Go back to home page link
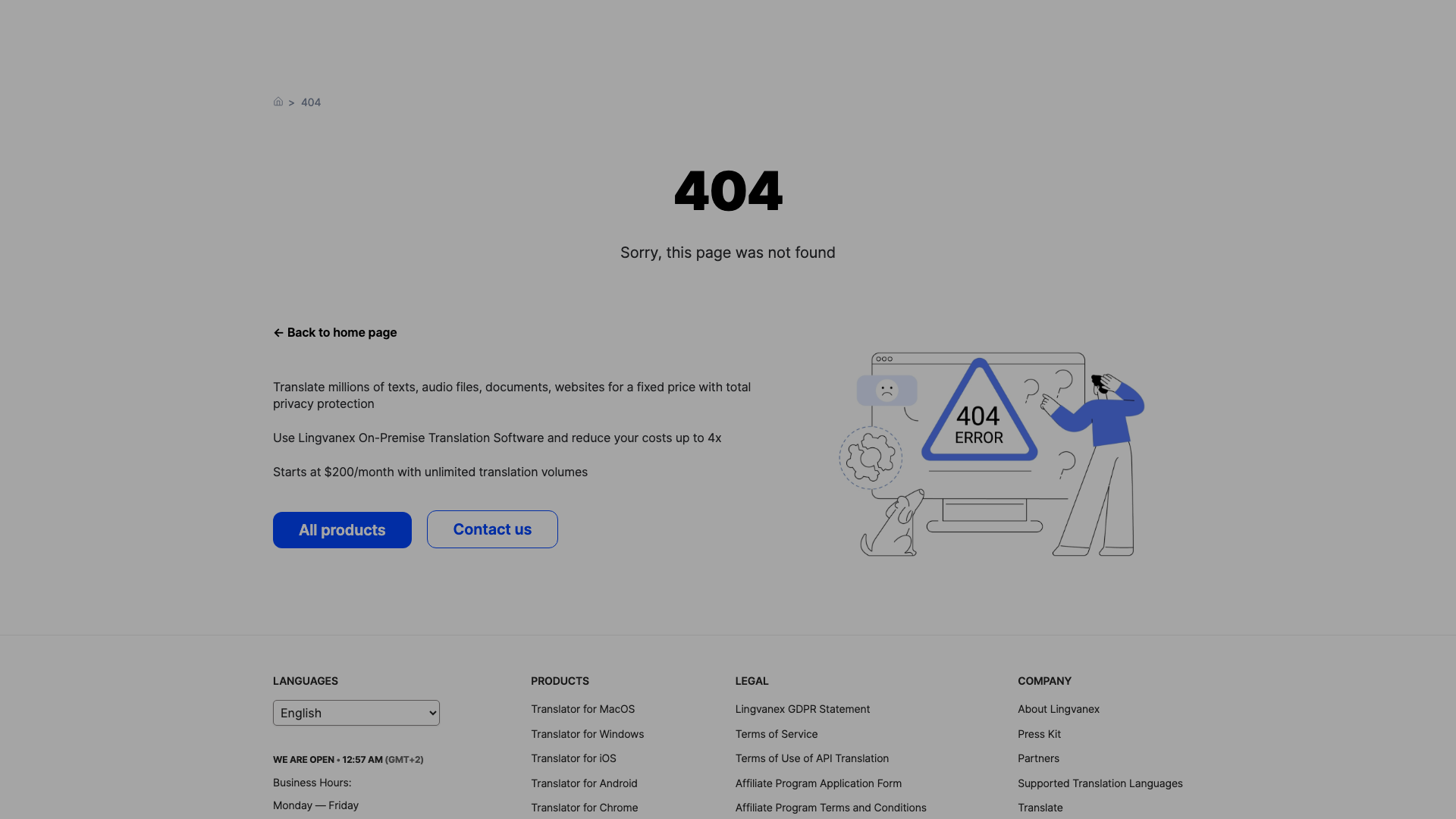 (x=335, y=333)
